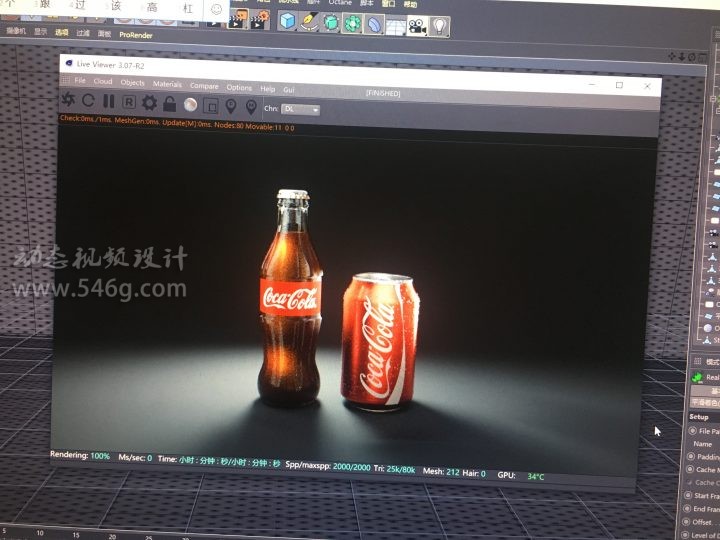Open the ProRender viewport menu
The image size is (720, 540).
(135, 35)
